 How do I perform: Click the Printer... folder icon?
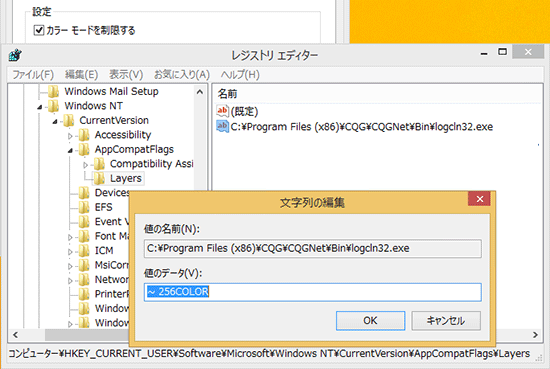pyautogui.click(x=84, y=294)
